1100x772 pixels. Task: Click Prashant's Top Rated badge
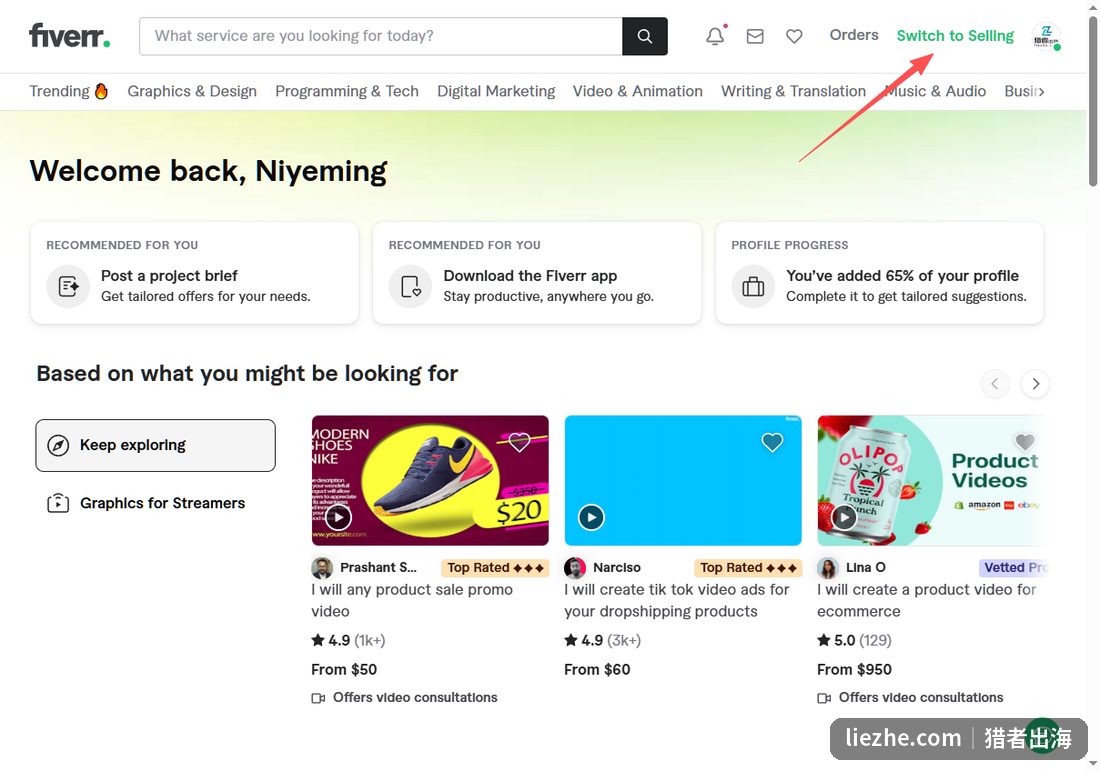tap(495, 568)
